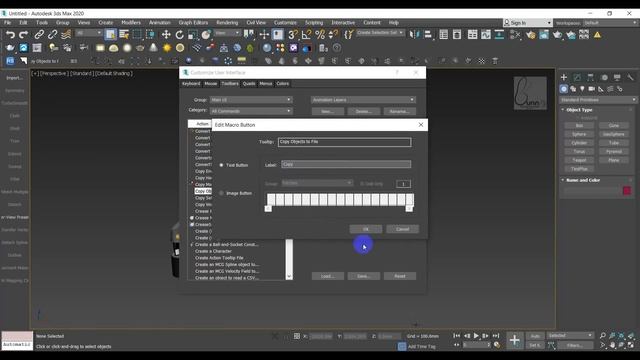Select the Unlink Selection tool
Image resolution: width=640 pixels, height=360 pixels.
[x=52, y=35]
